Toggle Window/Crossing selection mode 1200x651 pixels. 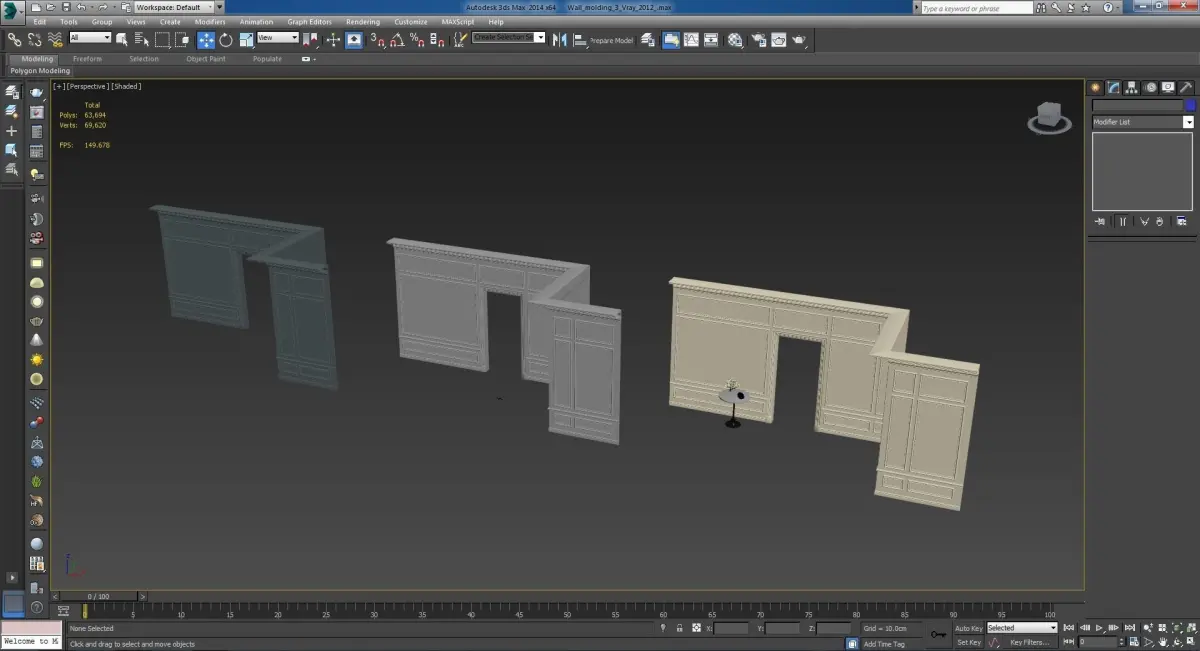point(182,40)
